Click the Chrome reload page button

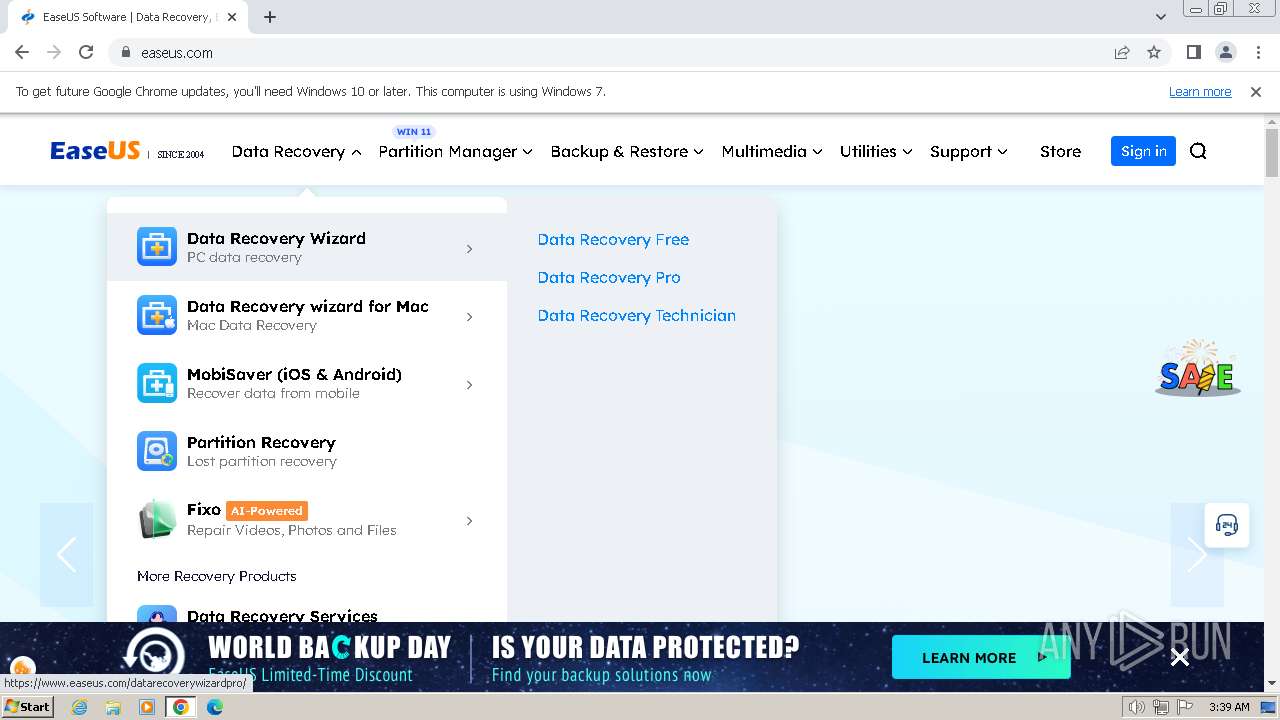pos(86,53)
